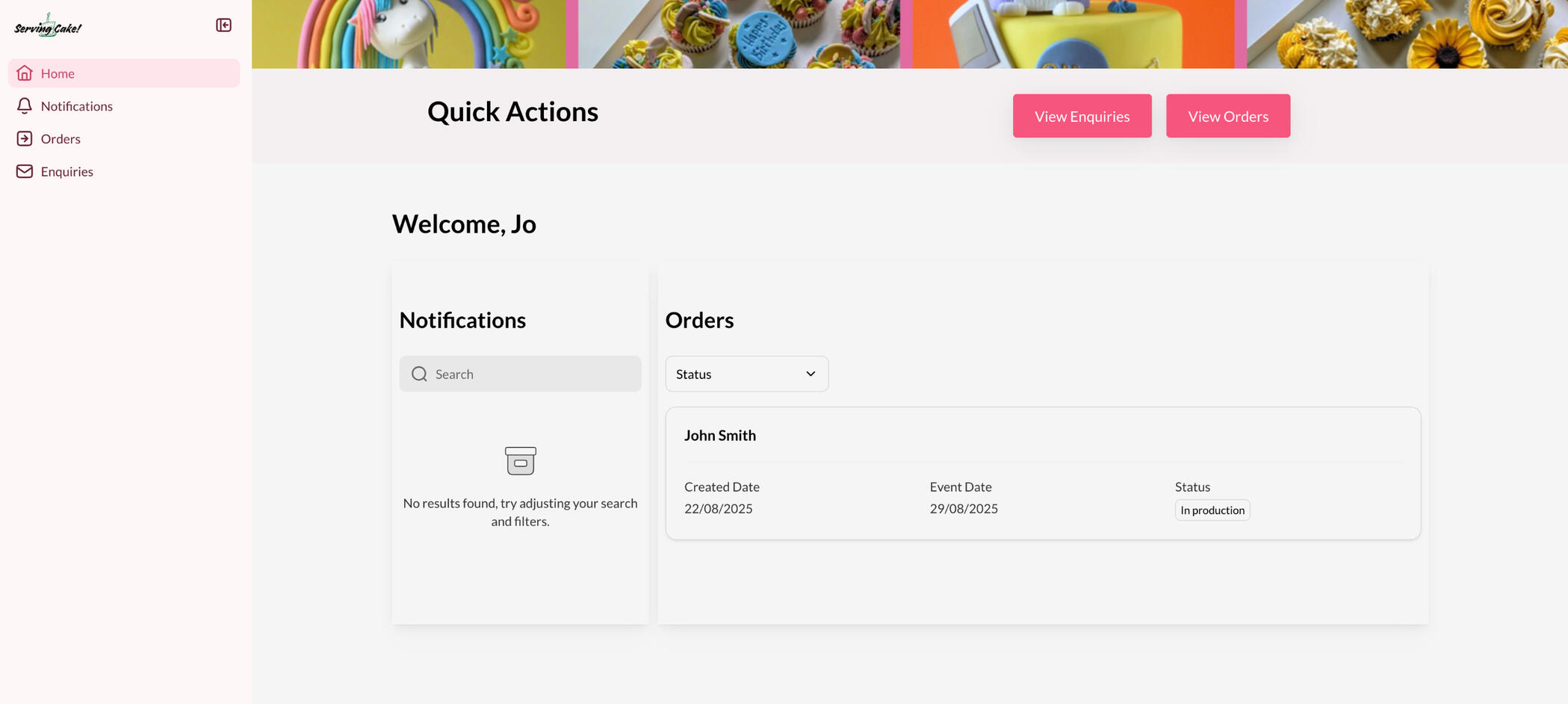Select Notifications in the sidebar menu
This screenshot has height=704, width=1568.
(x=78, y=105)
